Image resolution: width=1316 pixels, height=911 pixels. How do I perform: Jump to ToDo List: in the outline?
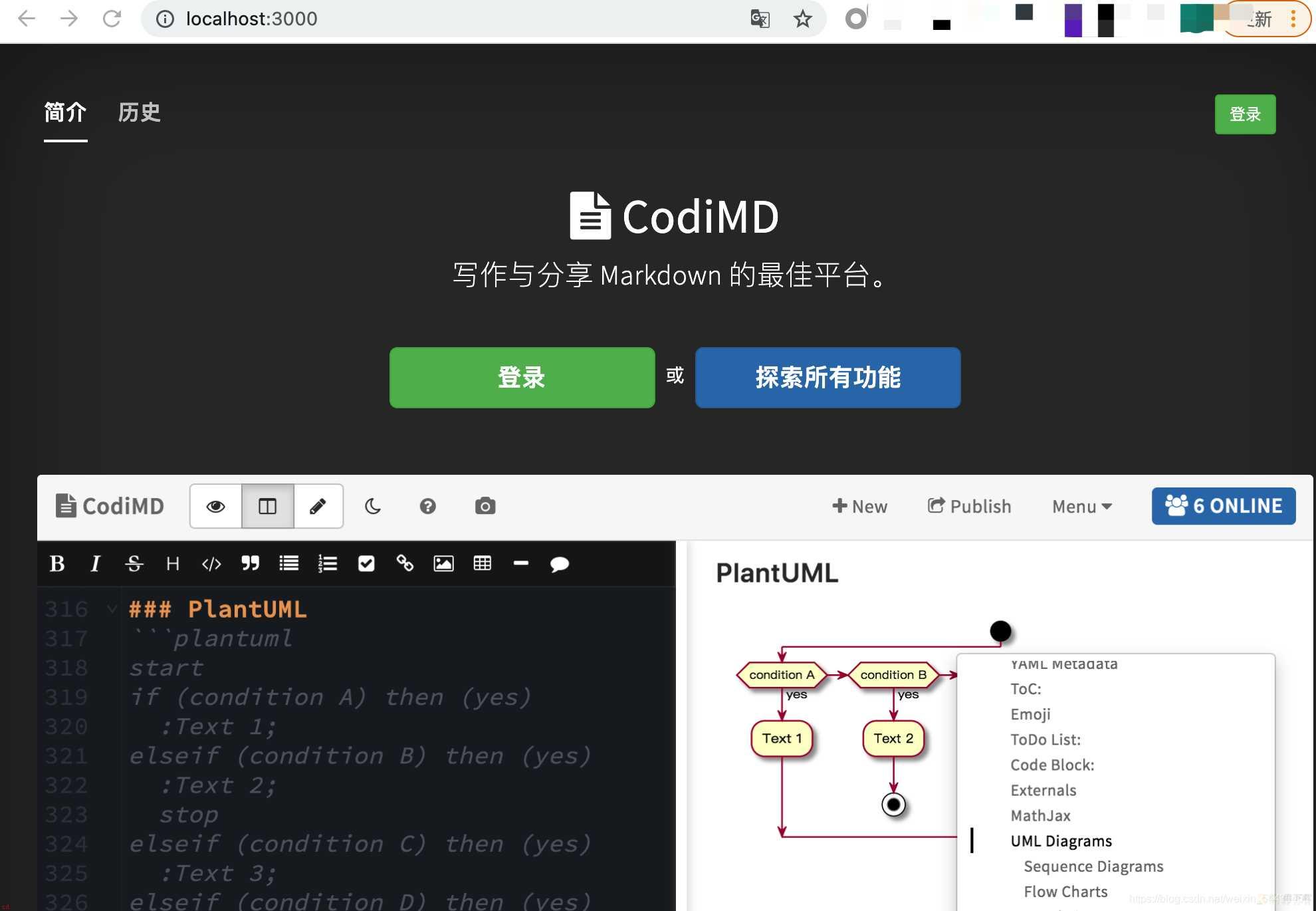tap(1045, 739)
